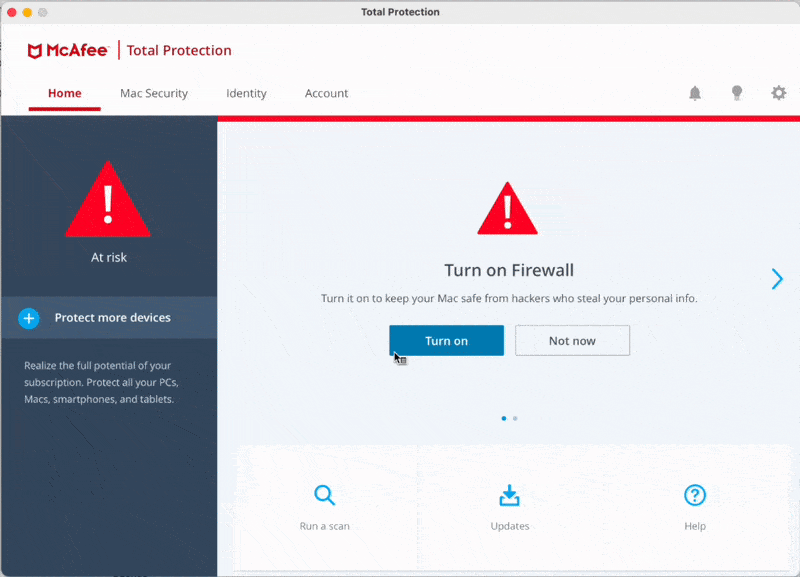The image size is (800, 577).
Task: Click the Run a scan label
Action: [324, 526]
